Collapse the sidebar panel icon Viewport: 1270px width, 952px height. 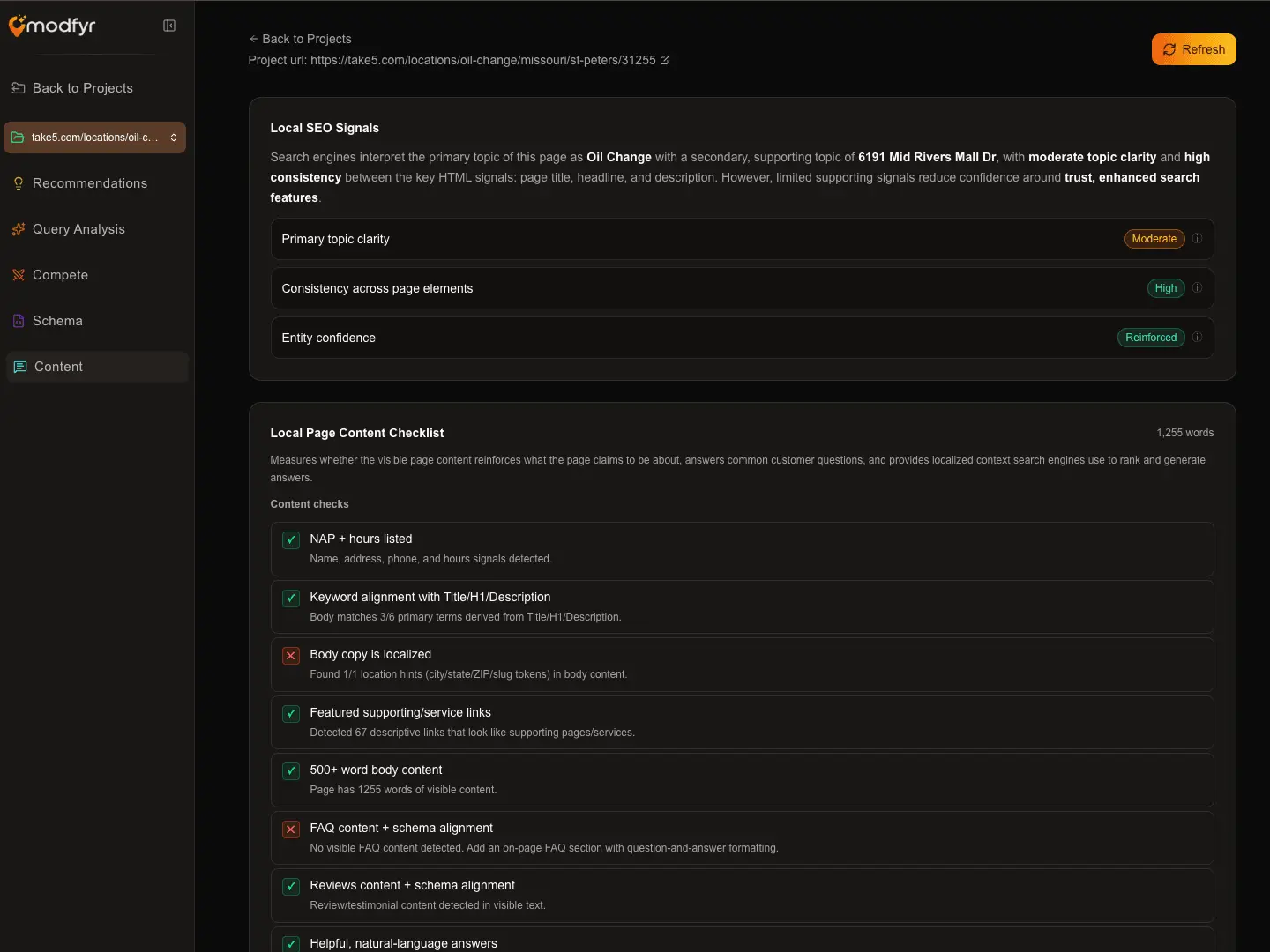169,26
